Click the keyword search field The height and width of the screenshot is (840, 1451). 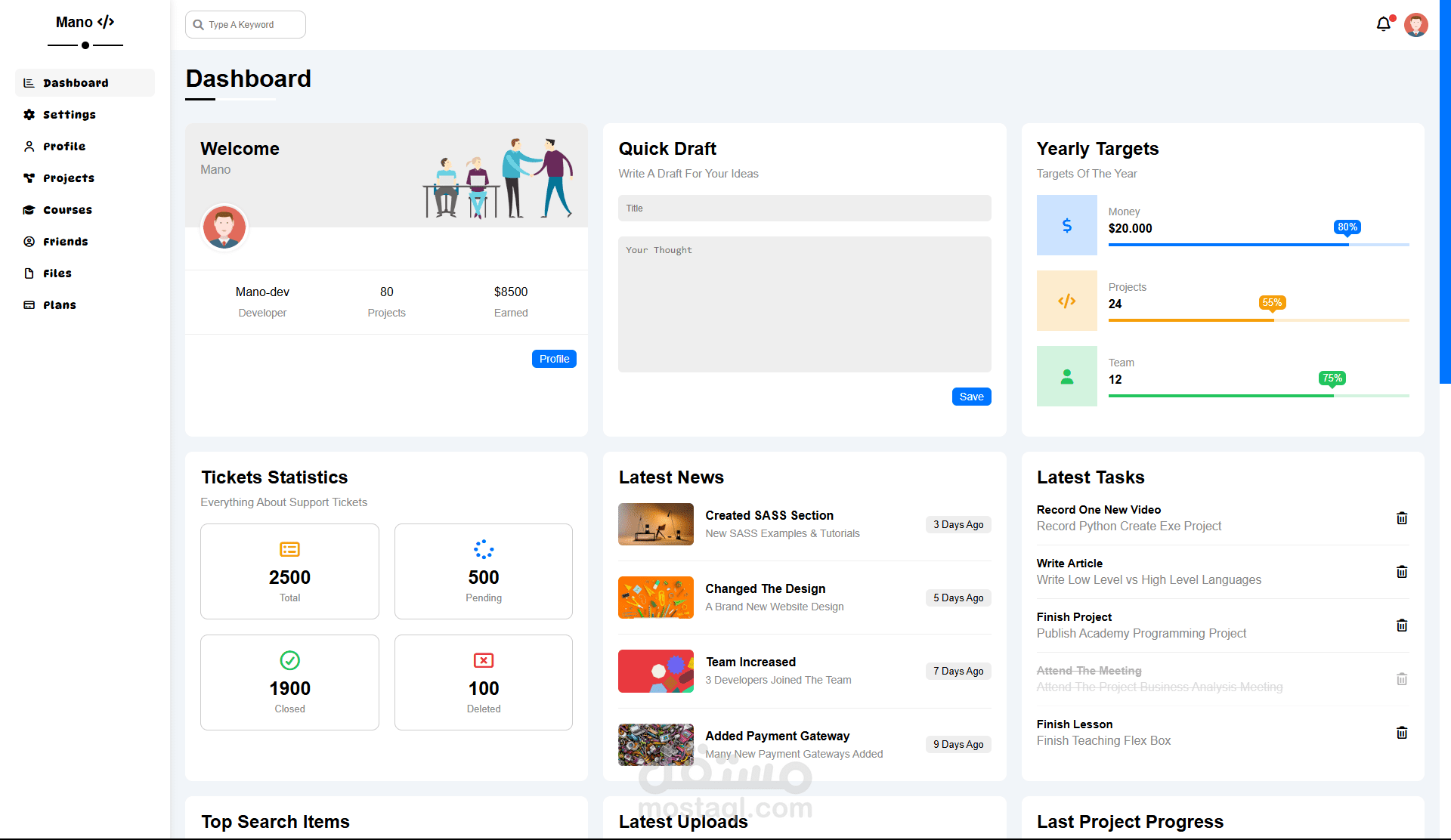(245, 24)
